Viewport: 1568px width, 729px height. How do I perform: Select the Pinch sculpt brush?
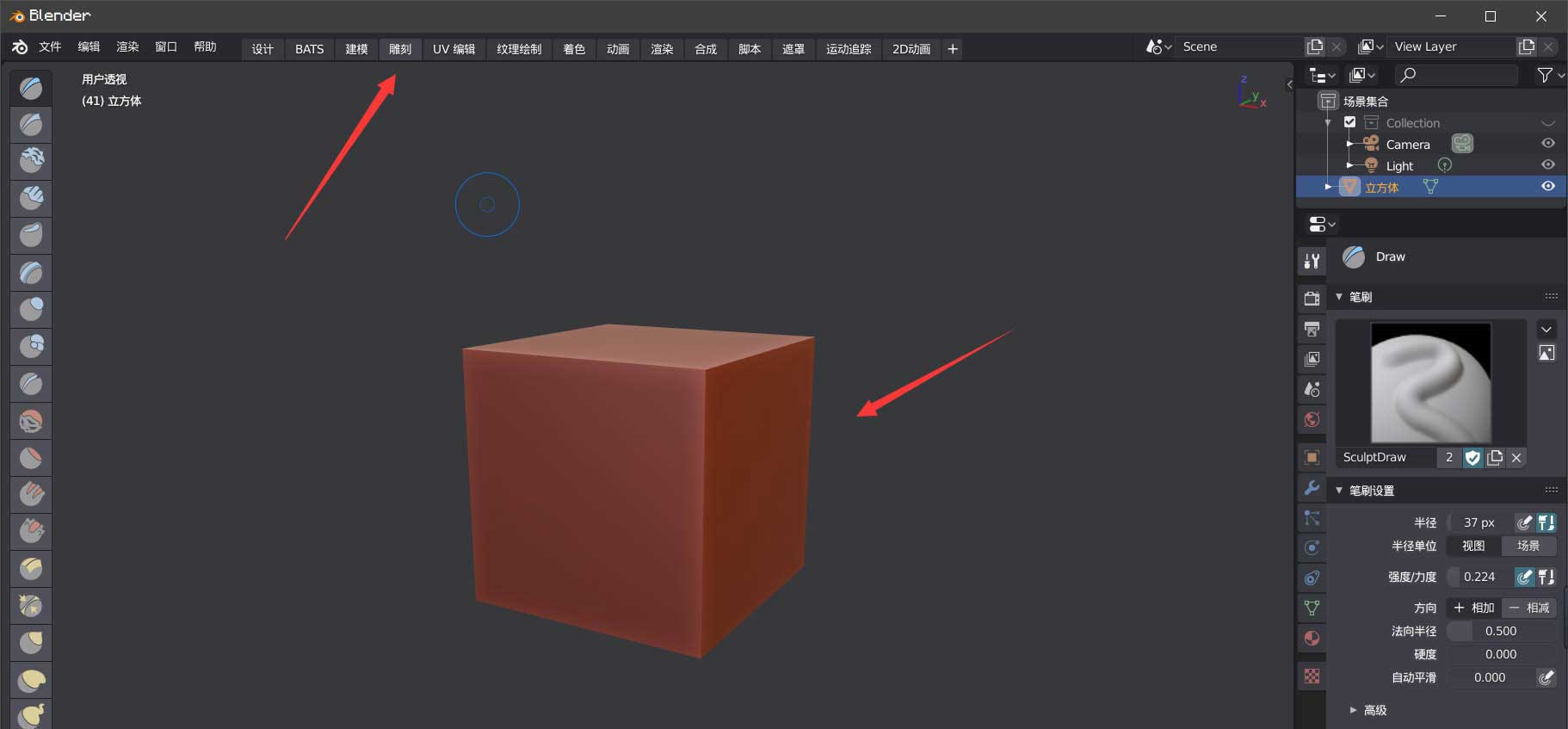31,606
